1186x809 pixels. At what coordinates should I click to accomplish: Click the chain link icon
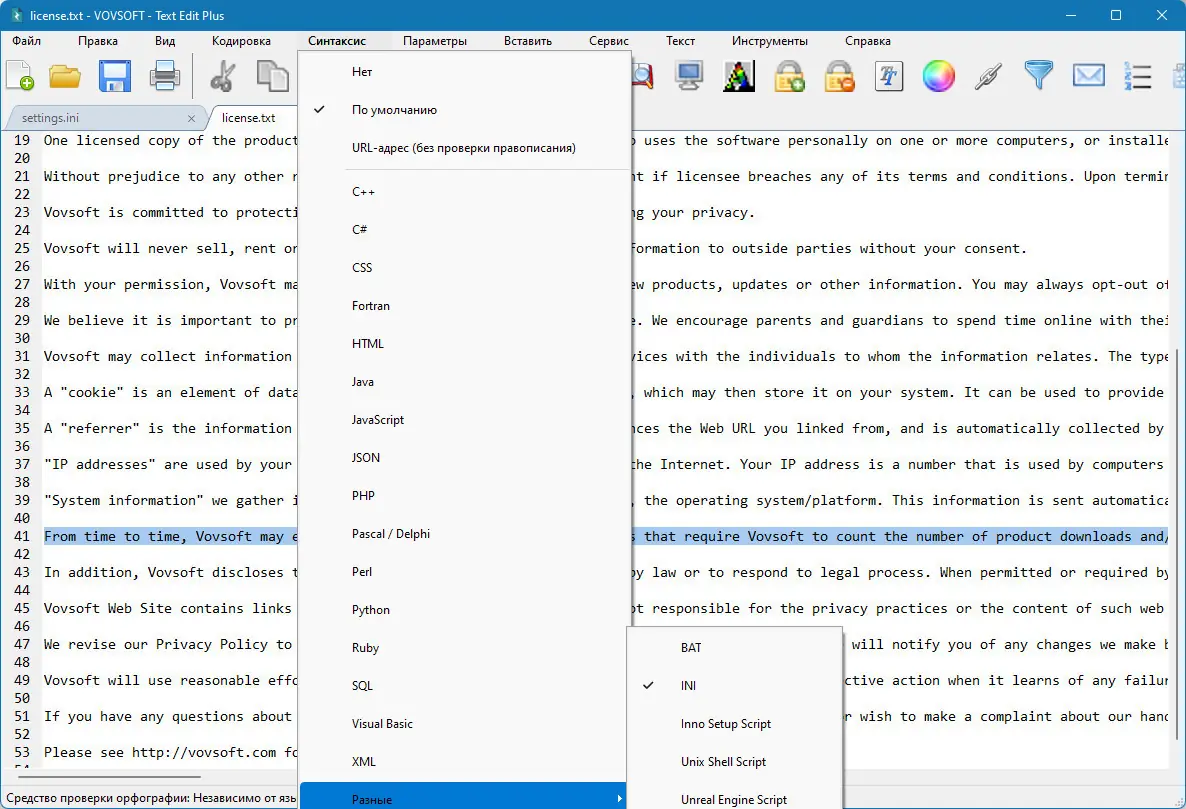point(989,76)
